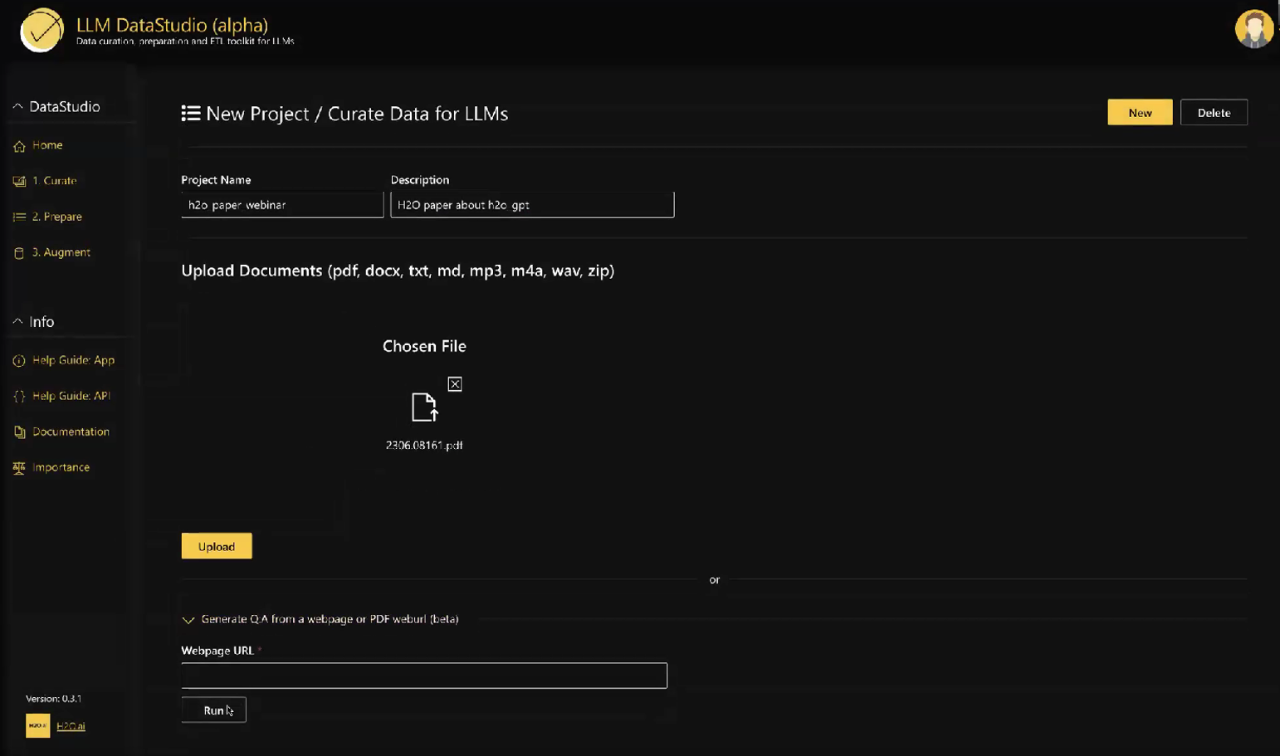Viewport: 1280px width, 756px height.
Task: Click the Home house icon in sidebar
Action: click(19, 146)
